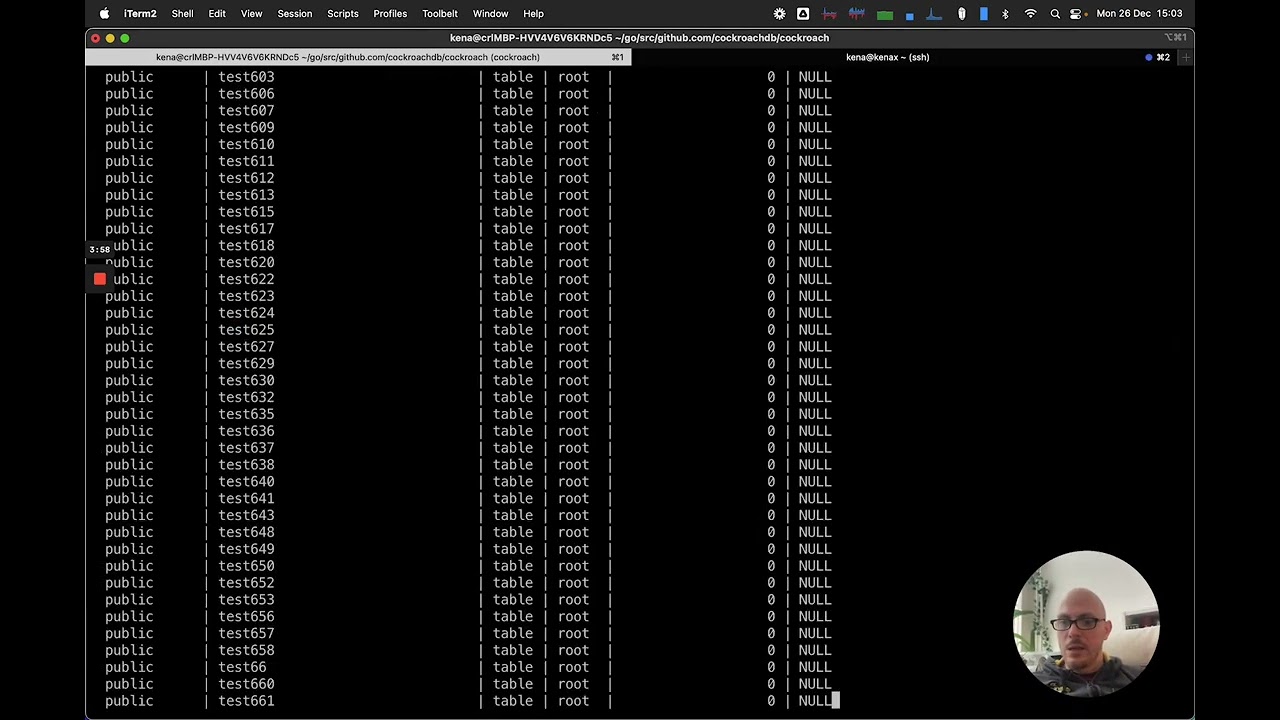This screenshot has height=720, width=1280.
Task: Open the Profiles menu
Action: (x=390, y=14)
